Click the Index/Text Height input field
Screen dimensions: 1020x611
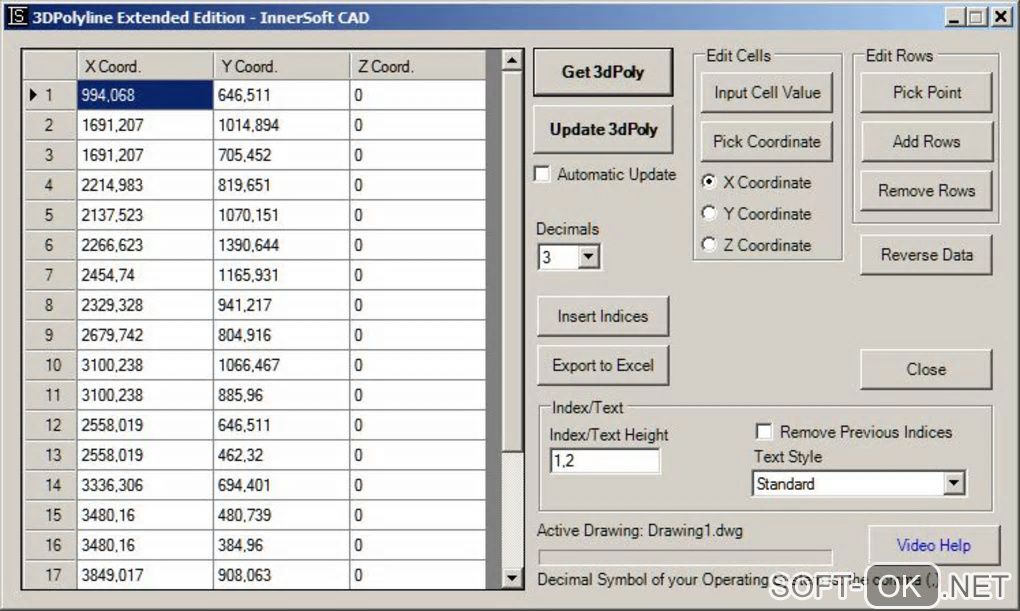(605, 461)
